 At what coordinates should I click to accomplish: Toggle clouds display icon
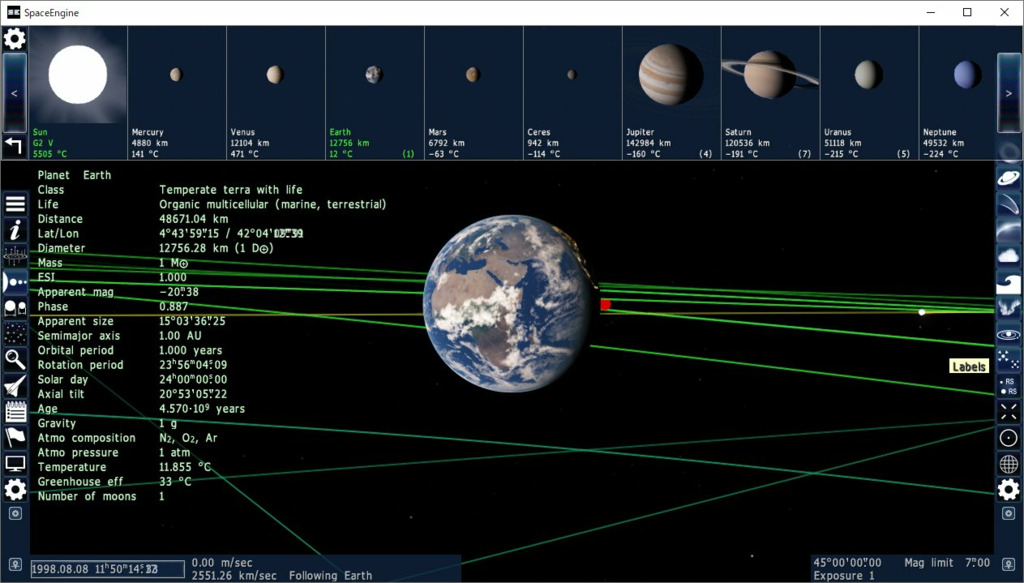[x=1008, y=255]
